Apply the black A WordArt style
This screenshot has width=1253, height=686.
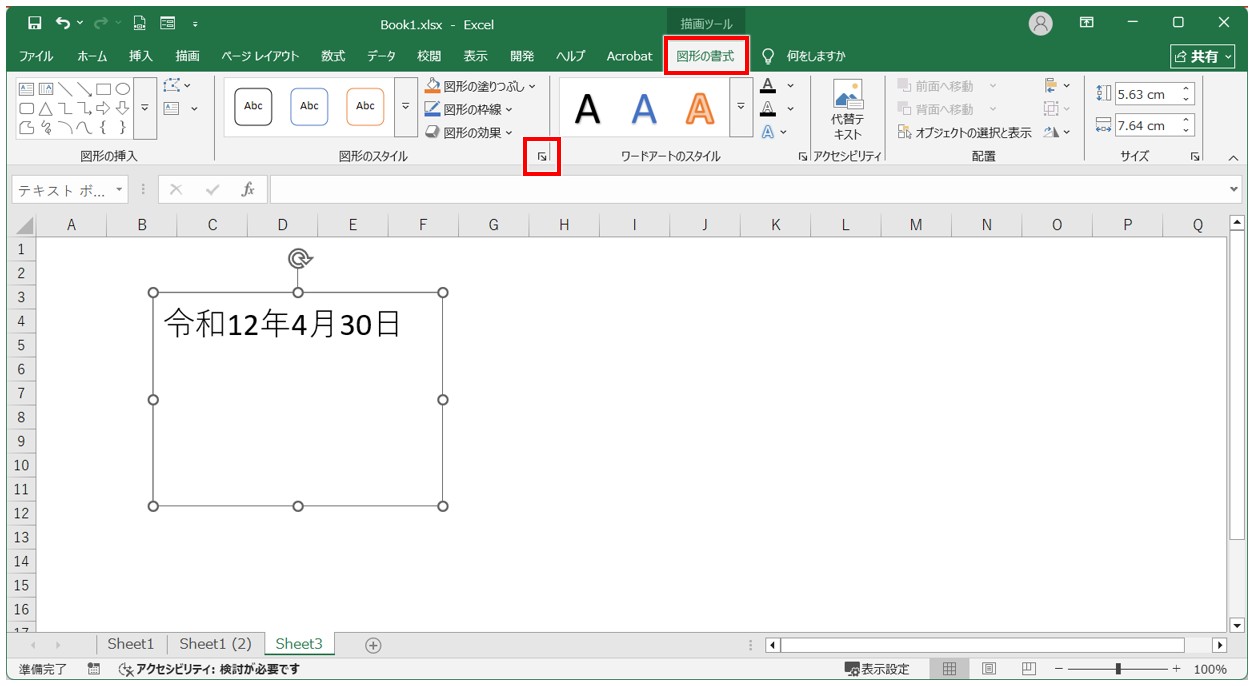tap(588, 109)
